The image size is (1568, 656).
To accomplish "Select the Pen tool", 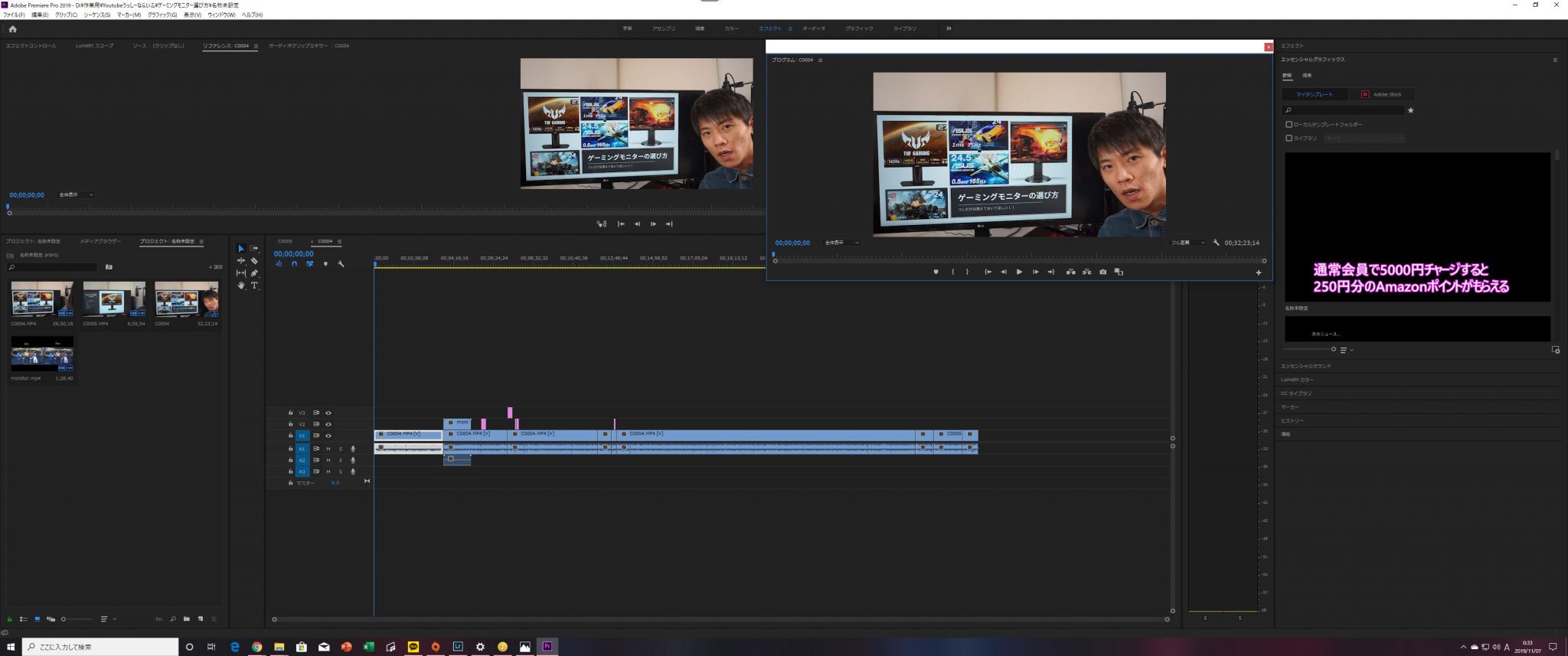I will 254,273.
